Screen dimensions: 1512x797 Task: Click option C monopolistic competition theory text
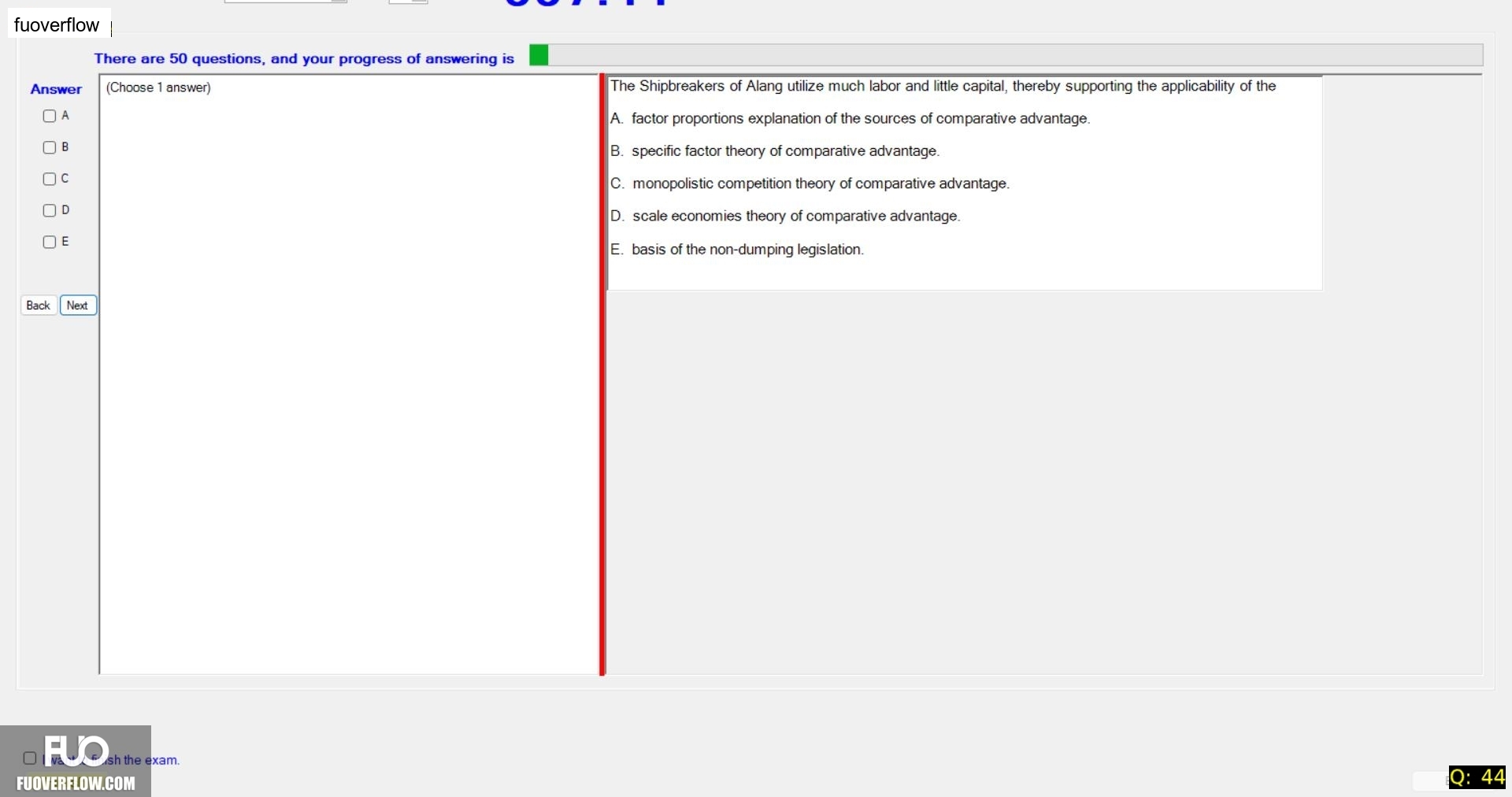(810, 183)
